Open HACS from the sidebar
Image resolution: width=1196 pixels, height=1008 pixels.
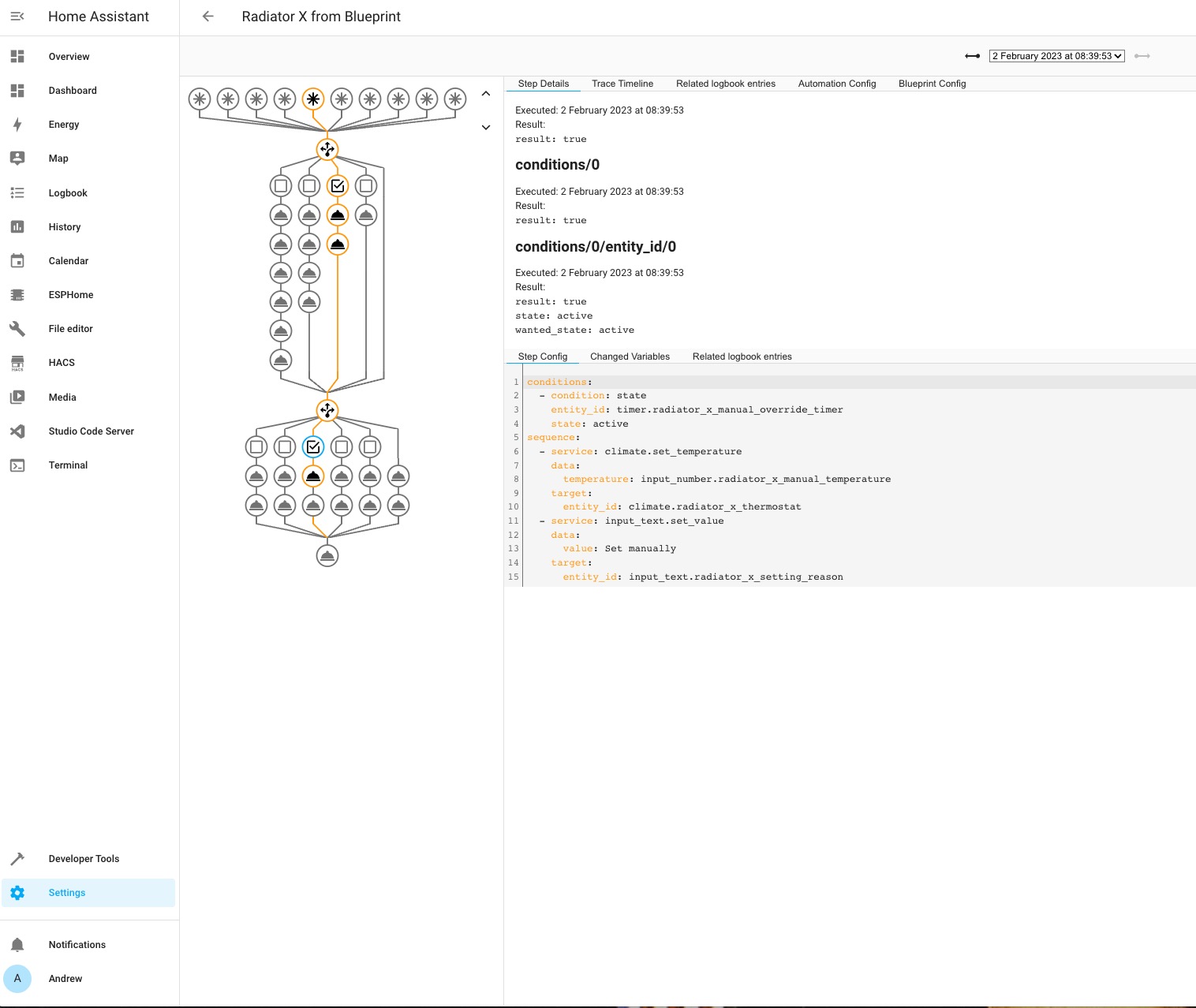[61, 362]
